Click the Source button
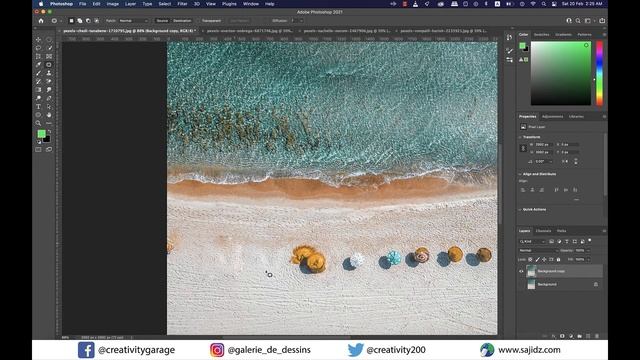The height and width of the screenshot is (360, 640). [162, 21]
